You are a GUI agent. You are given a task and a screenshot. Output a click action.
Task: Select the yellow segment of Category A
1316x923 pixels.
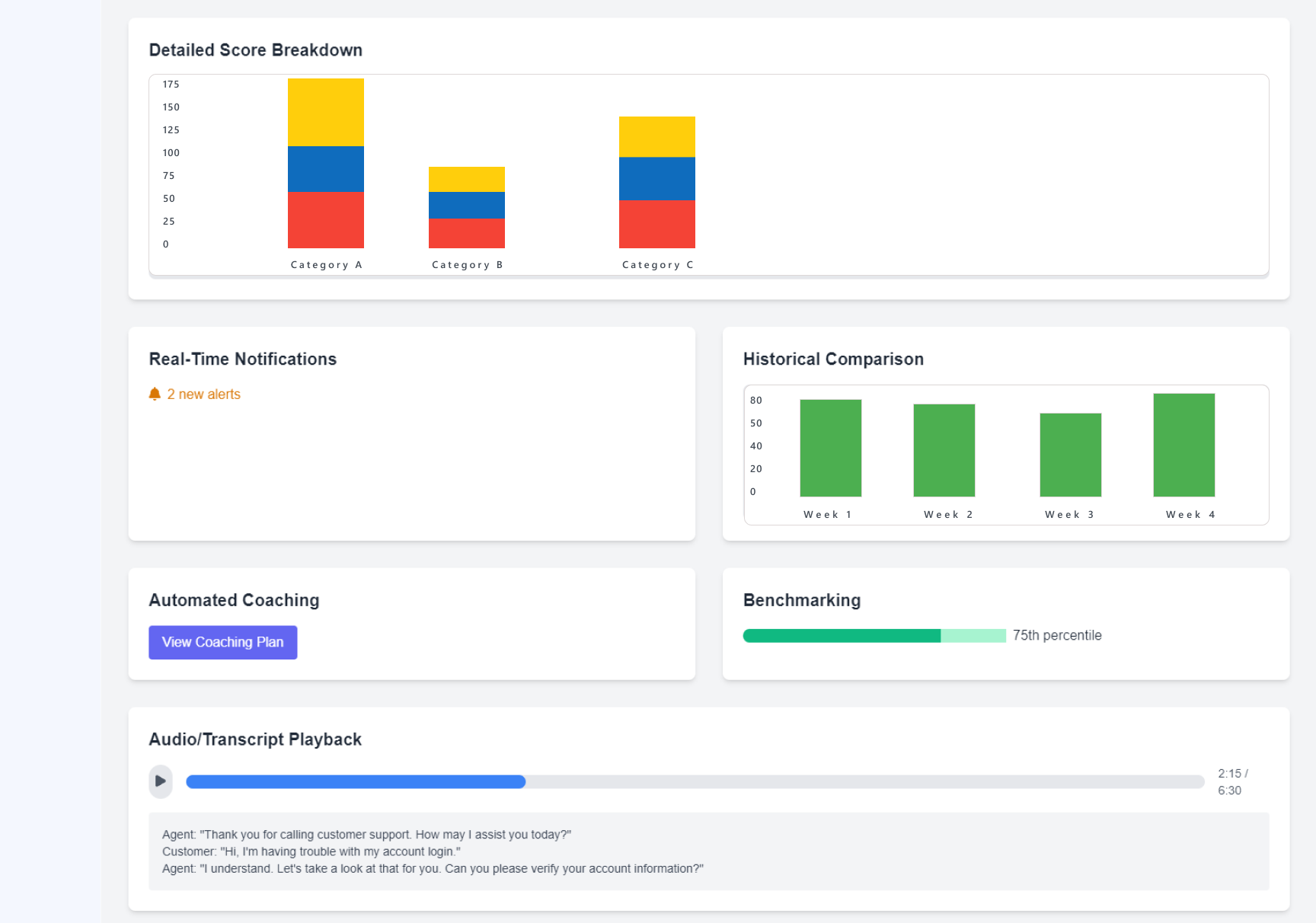pos(325,112)
